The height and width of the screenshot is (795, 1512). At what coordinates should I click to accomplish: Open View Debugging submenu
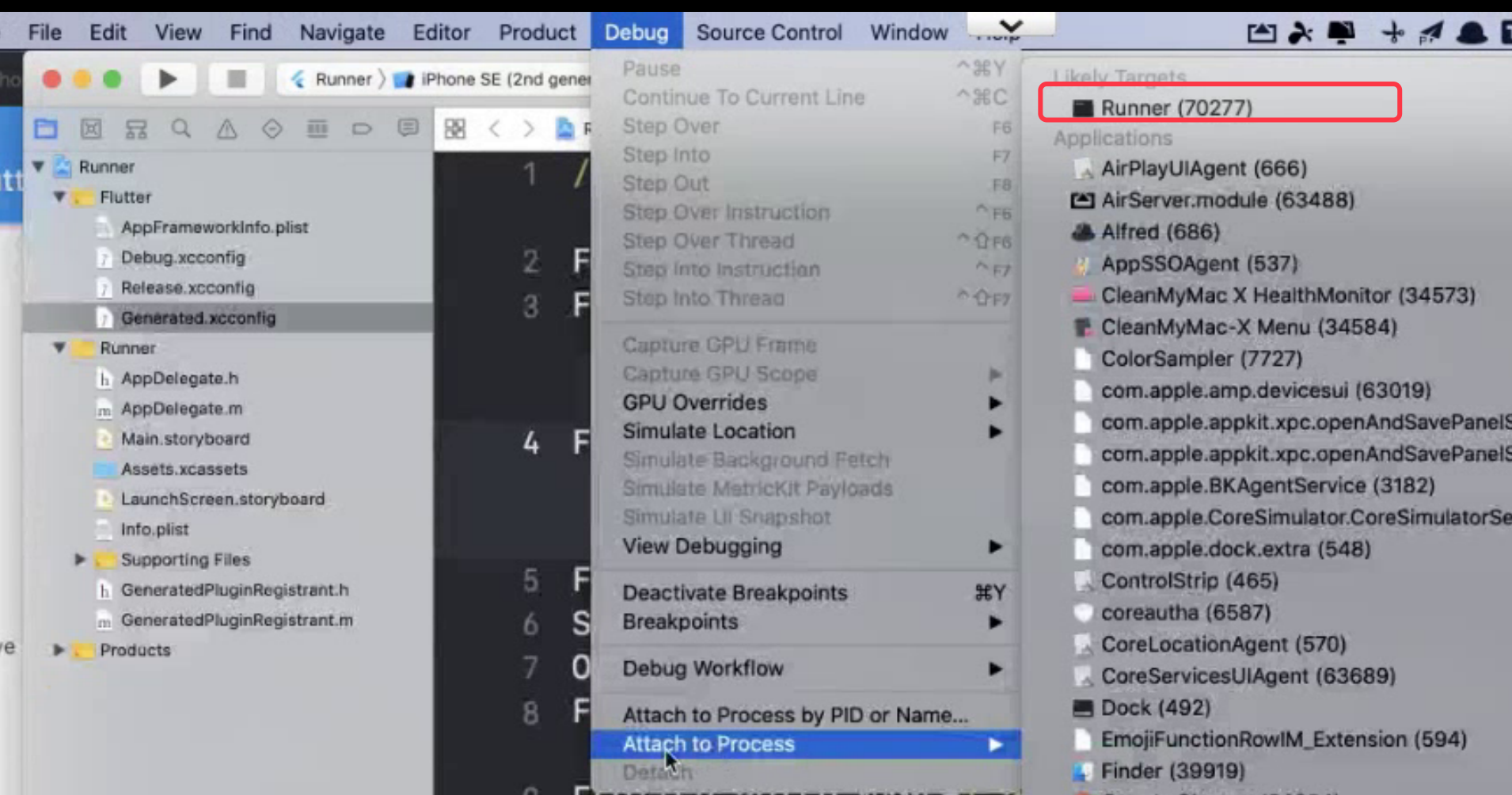click(x=807, y=546)
